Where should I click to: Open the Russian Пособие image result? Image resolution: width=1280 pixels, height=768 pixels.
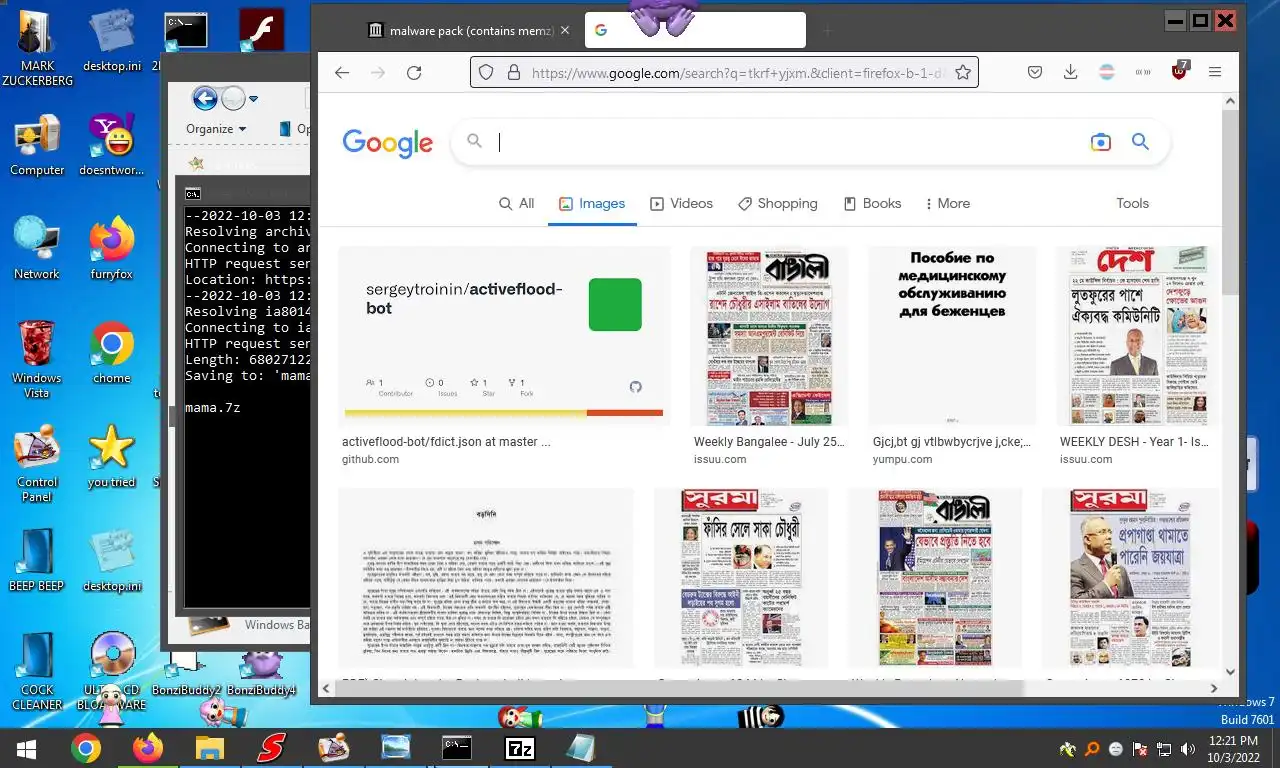pos(952,336)
